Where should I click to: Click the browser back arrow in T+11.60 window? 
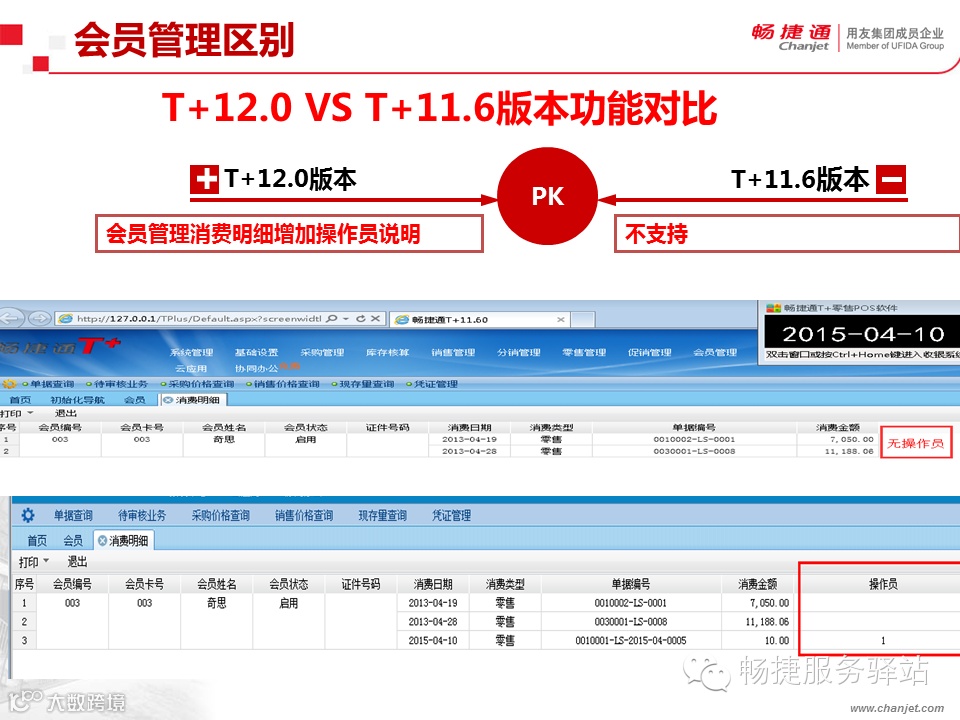point(10,318)
